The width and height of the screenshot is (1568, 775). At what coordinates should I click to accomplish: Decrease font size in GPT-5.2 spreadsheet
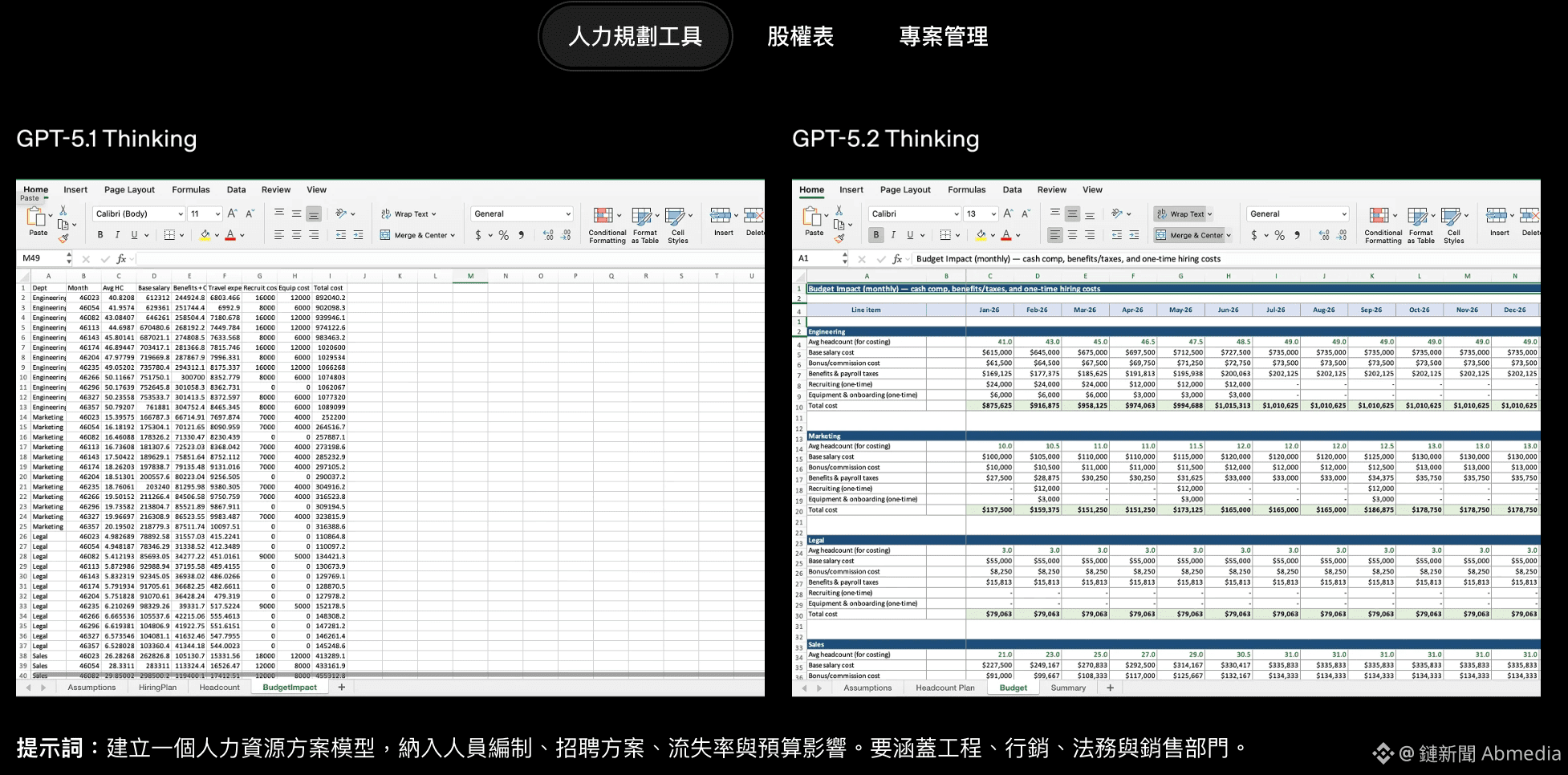pos(1026,213)
